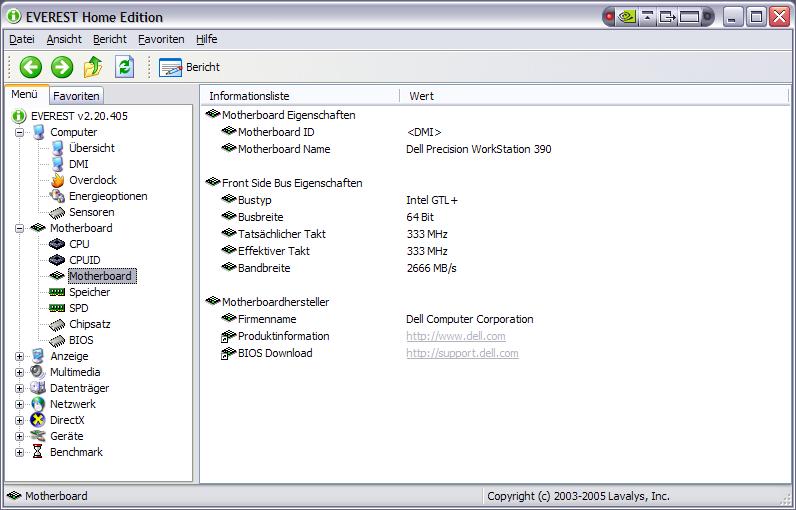This screenshot has width=796, height=510.
Task: Select the Effektiver Takt row
Action: coord(335,251)
